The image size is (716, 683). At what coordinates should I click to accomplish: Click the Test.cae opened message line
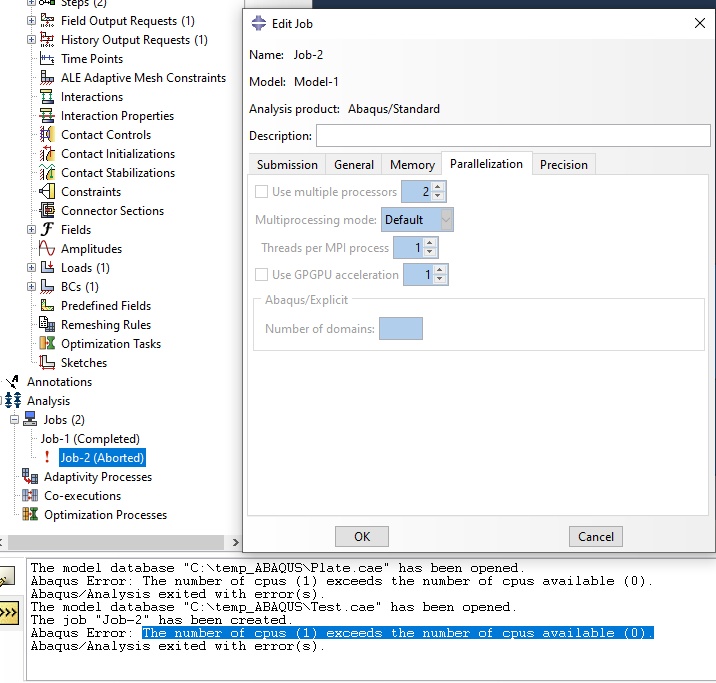click(x=274, y=607)
